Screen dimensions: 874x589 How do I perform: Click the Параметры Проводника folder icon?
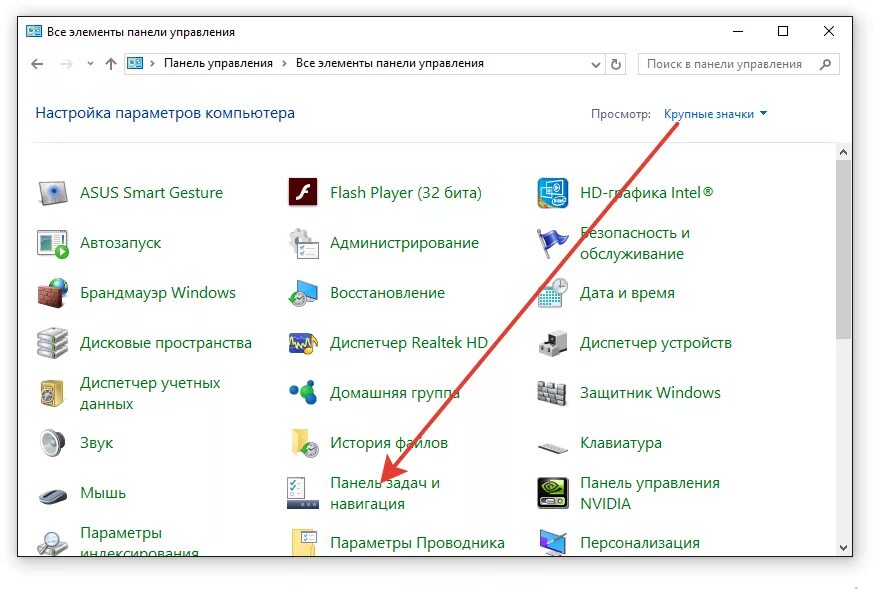tap(304, 542)
